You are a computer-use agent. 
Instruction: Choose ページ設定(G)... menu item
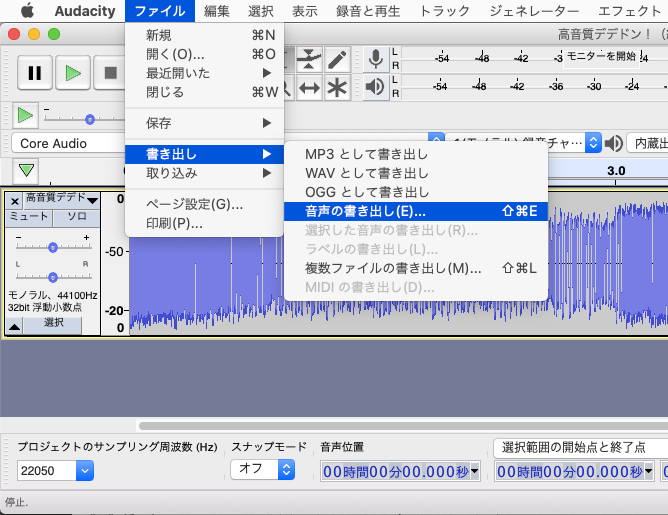204,204
